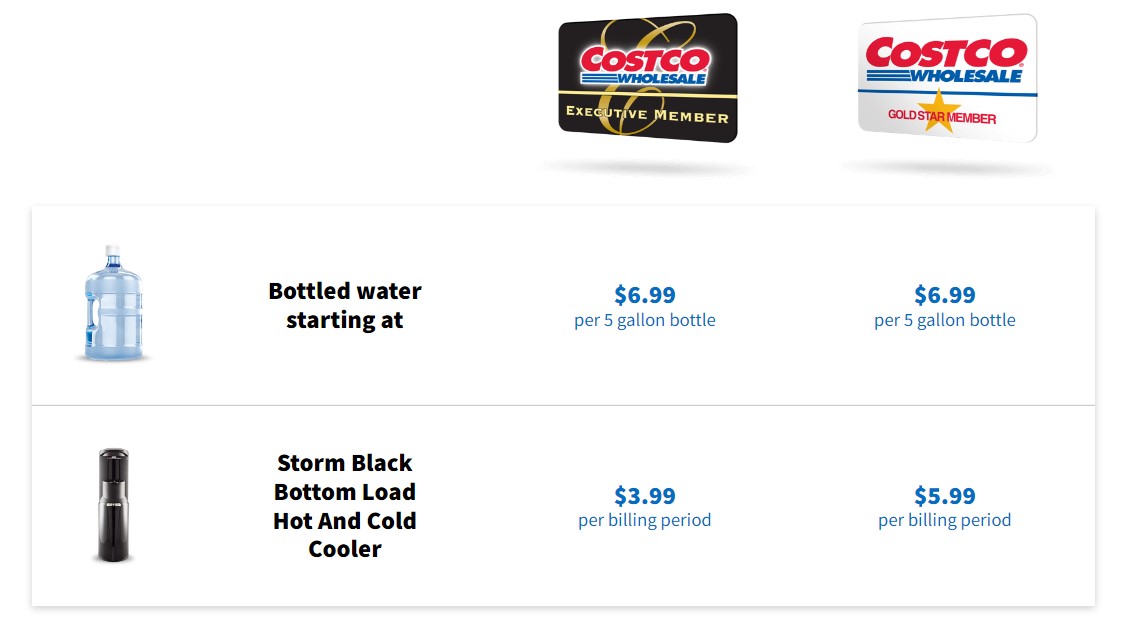Open the Storm Black Bottom Load Cooler label
Viewport: 1135px width, 627px height.
(x=345, y=506)
